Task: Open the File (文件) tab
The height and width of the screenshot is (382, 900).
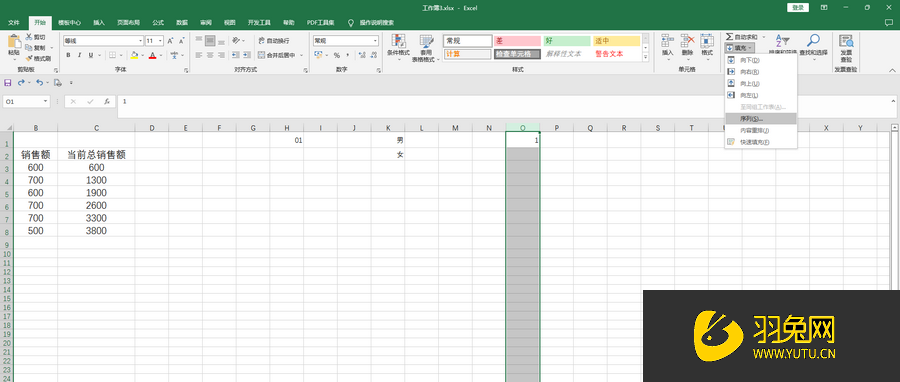Action: pyautogui.click(x=14, y=22)
